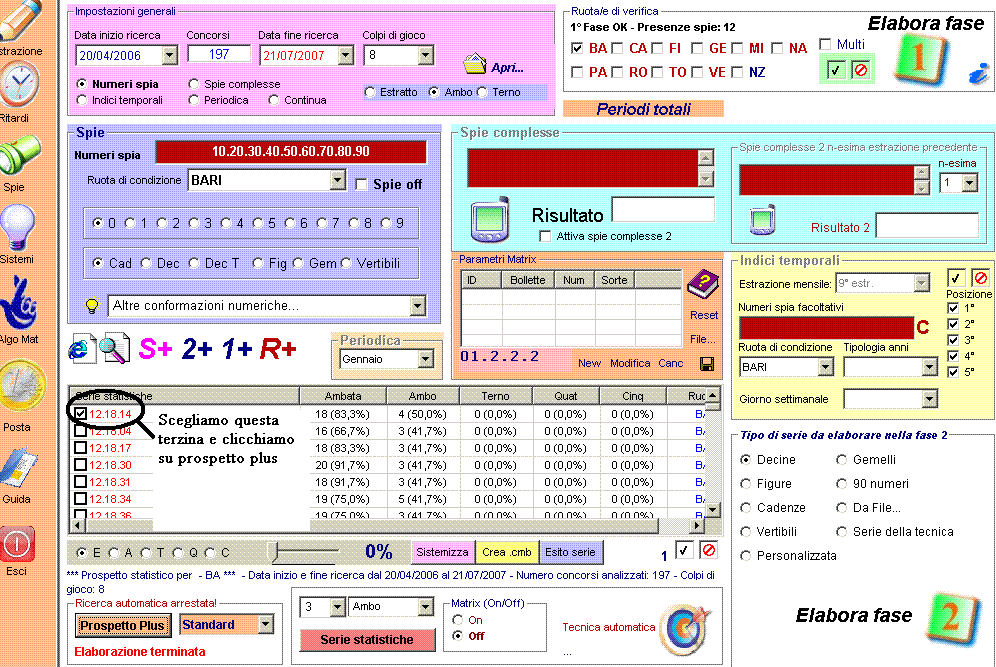Click the Matrix save floppy icon
This screenshot has height=667, width=996.
706,364
